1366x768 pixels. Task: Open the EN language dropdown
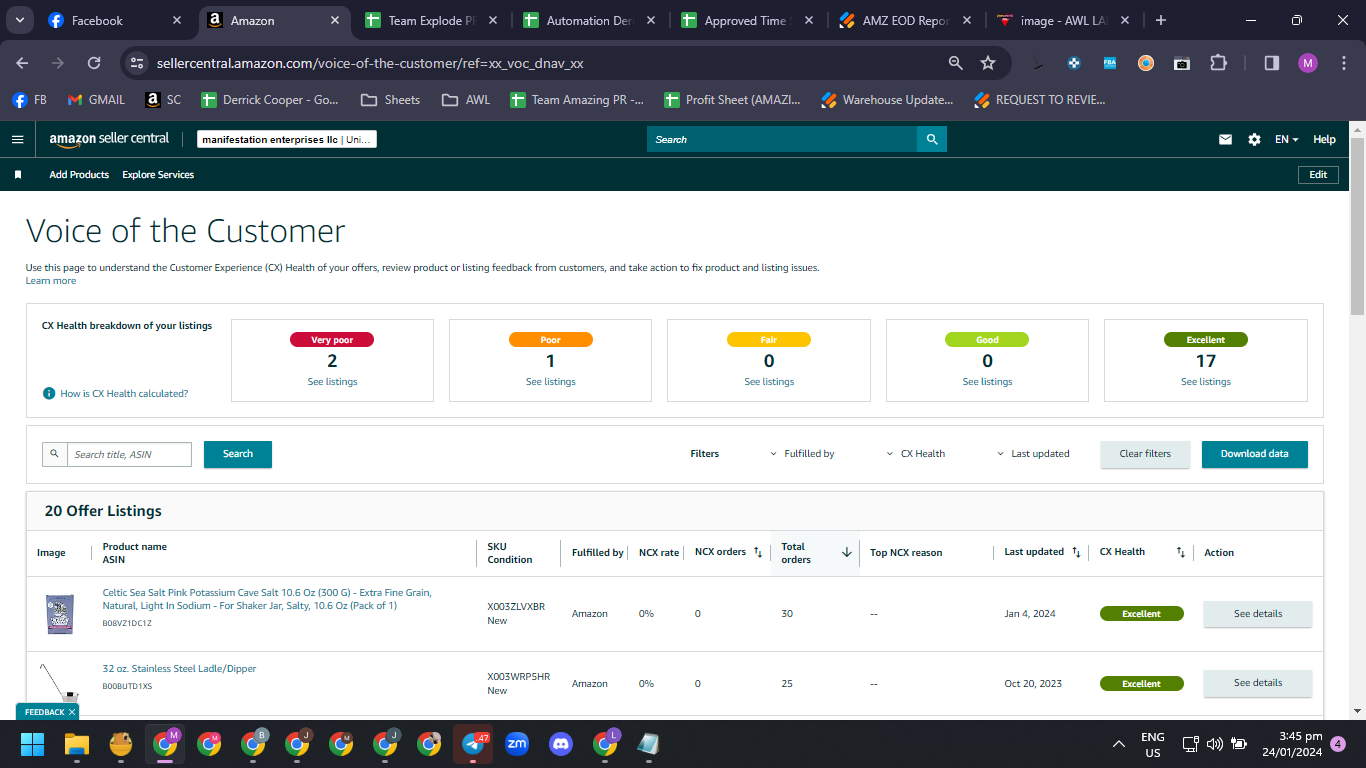pyautogui.click(x=1286, y=140)
